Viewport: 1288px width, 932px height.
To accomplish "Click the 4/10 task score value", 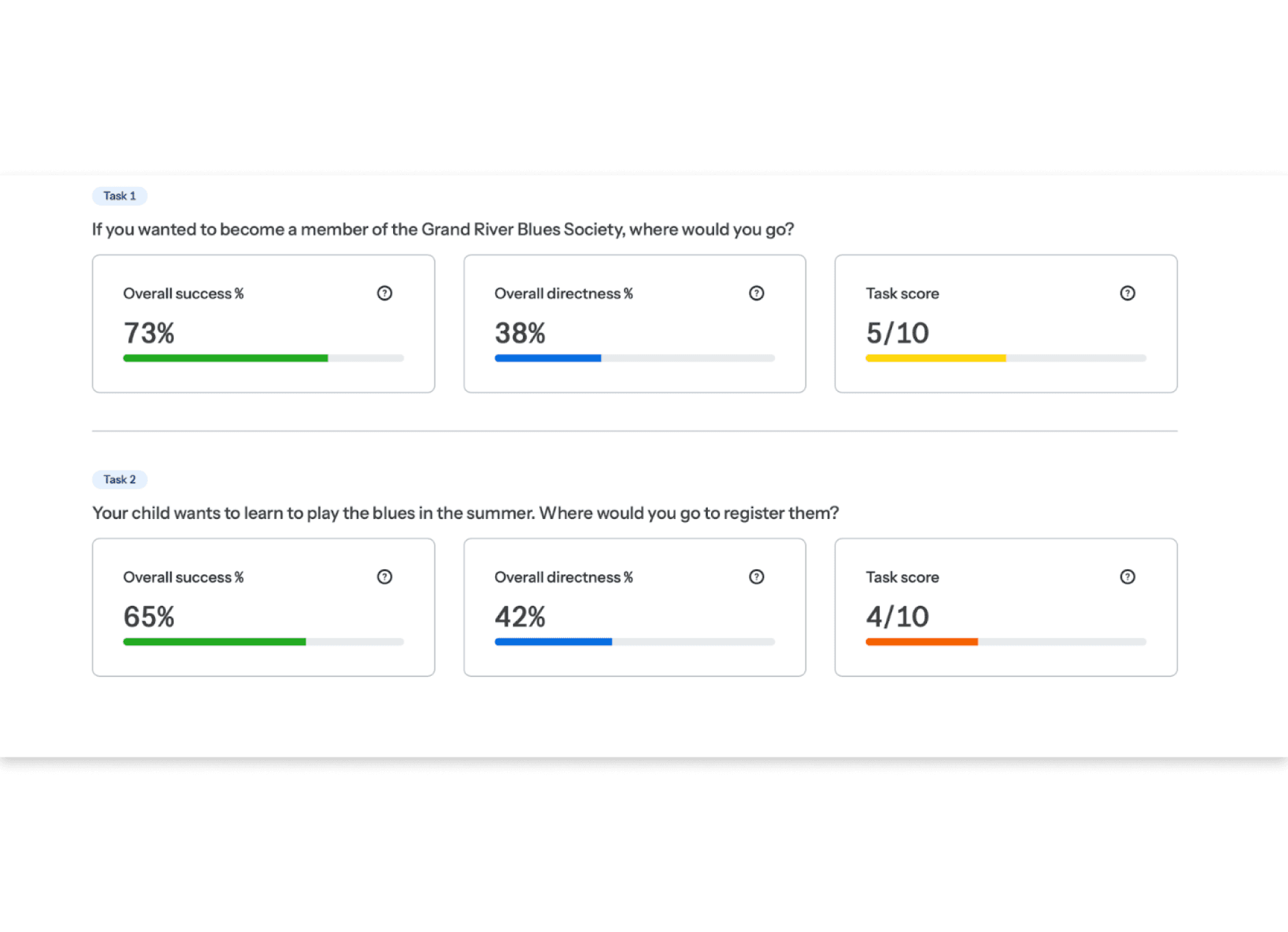I will click(x=897, y=616).
